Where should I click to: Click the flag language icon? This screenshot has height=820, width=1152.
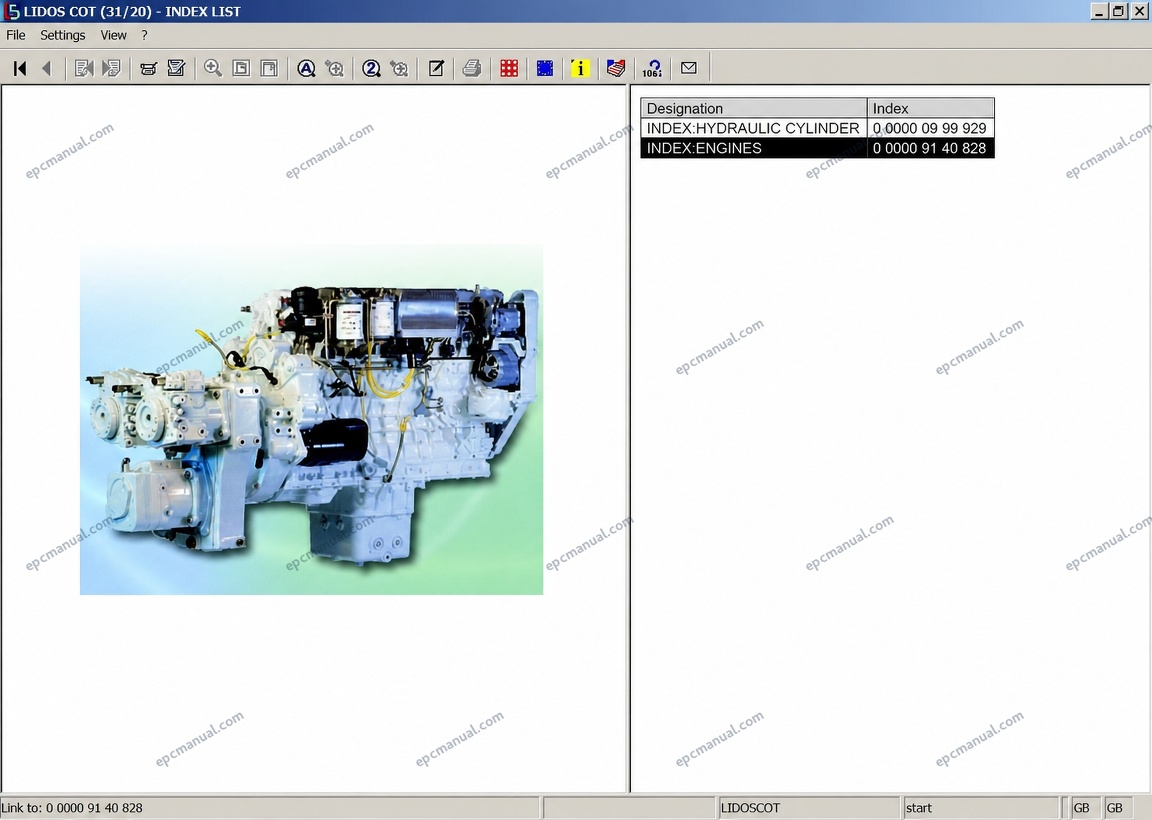[x=616, y=68]
